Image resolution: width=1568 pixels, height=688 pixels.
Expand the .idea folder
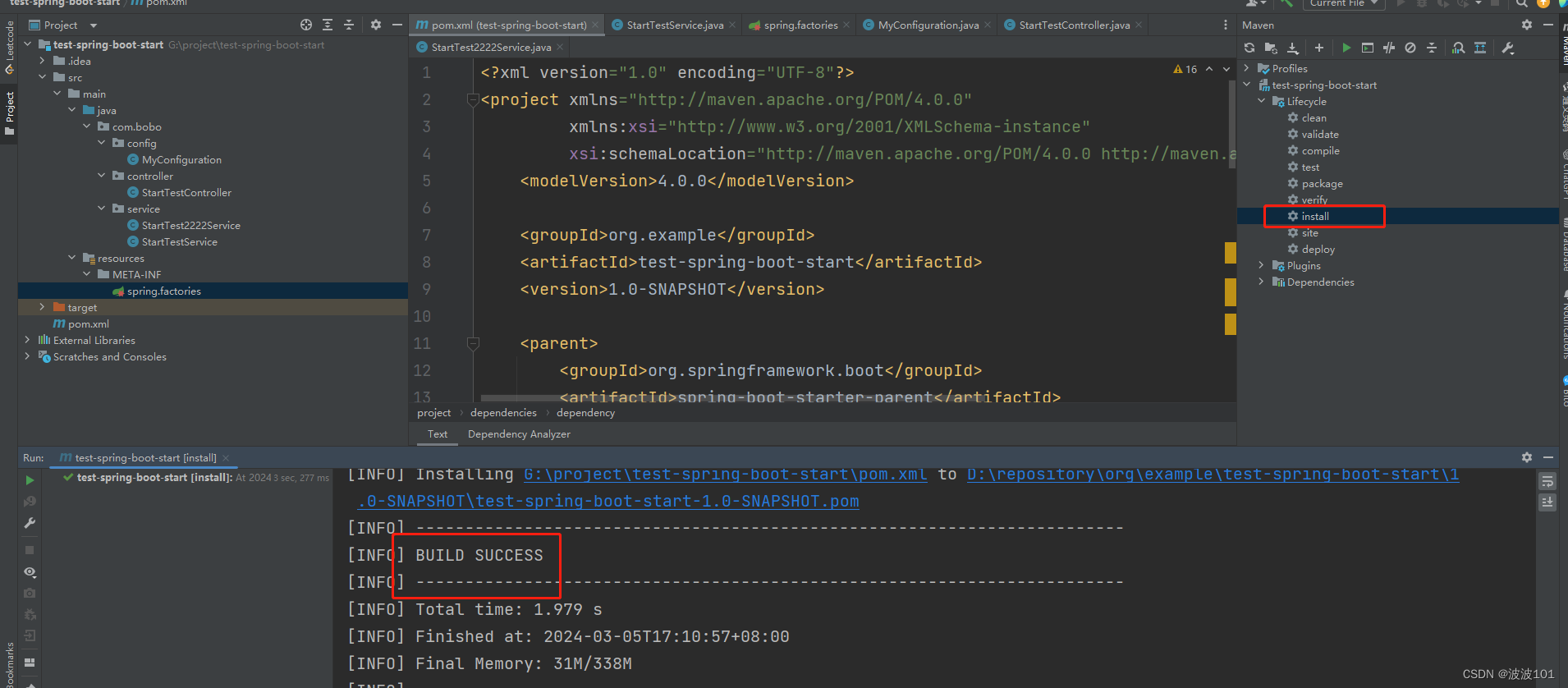43,61
